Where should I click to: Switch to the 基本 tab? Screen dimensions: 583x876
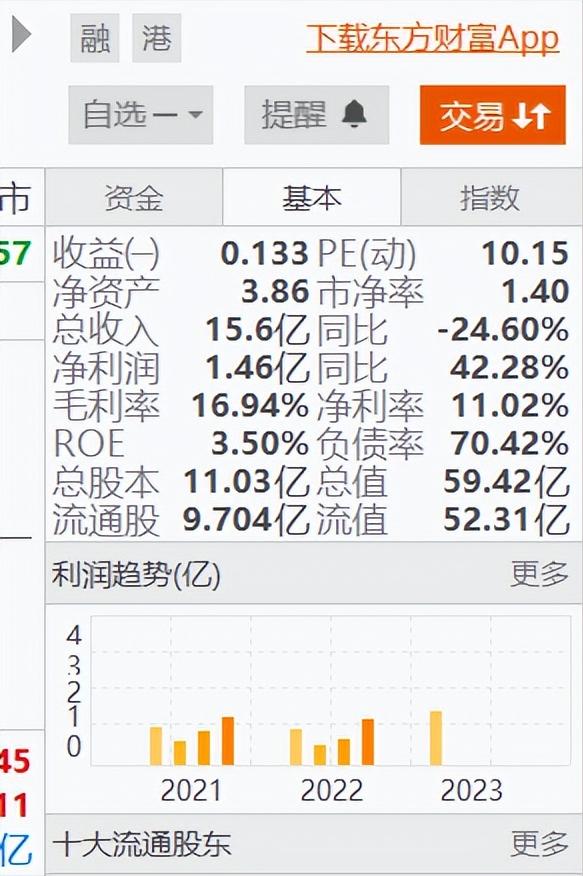point(312,197)
